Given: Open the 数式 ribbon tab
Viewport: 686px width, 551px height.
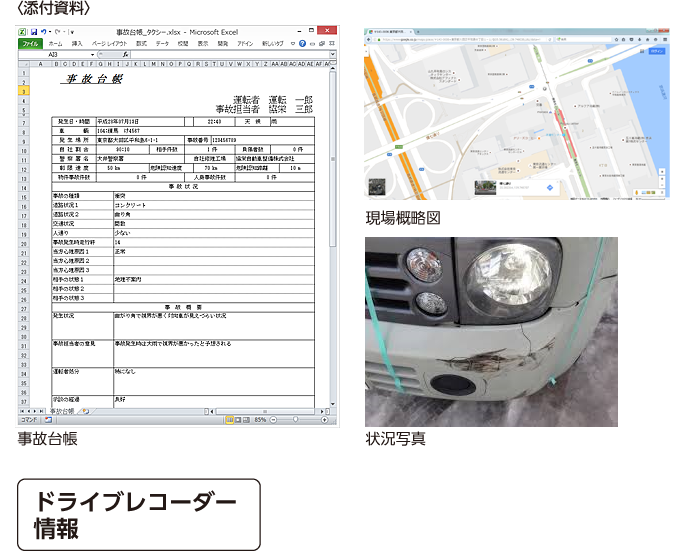Looking at the screenshot, I should point(141,43).
